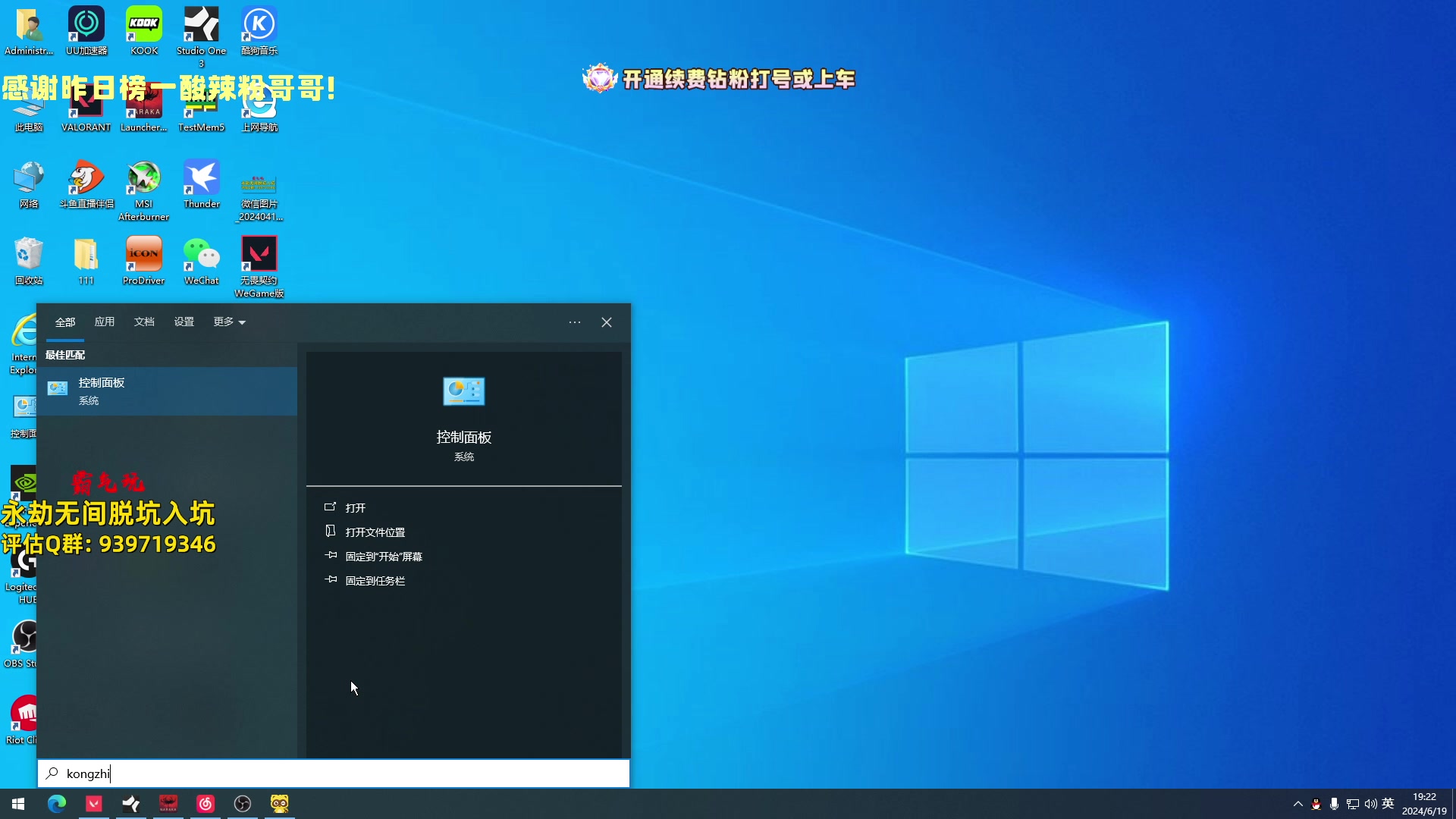Click the large 控制面板 icon in preview pane
Image resolution: width=1456 pixels, height=819 pixels.
(464, 392)
